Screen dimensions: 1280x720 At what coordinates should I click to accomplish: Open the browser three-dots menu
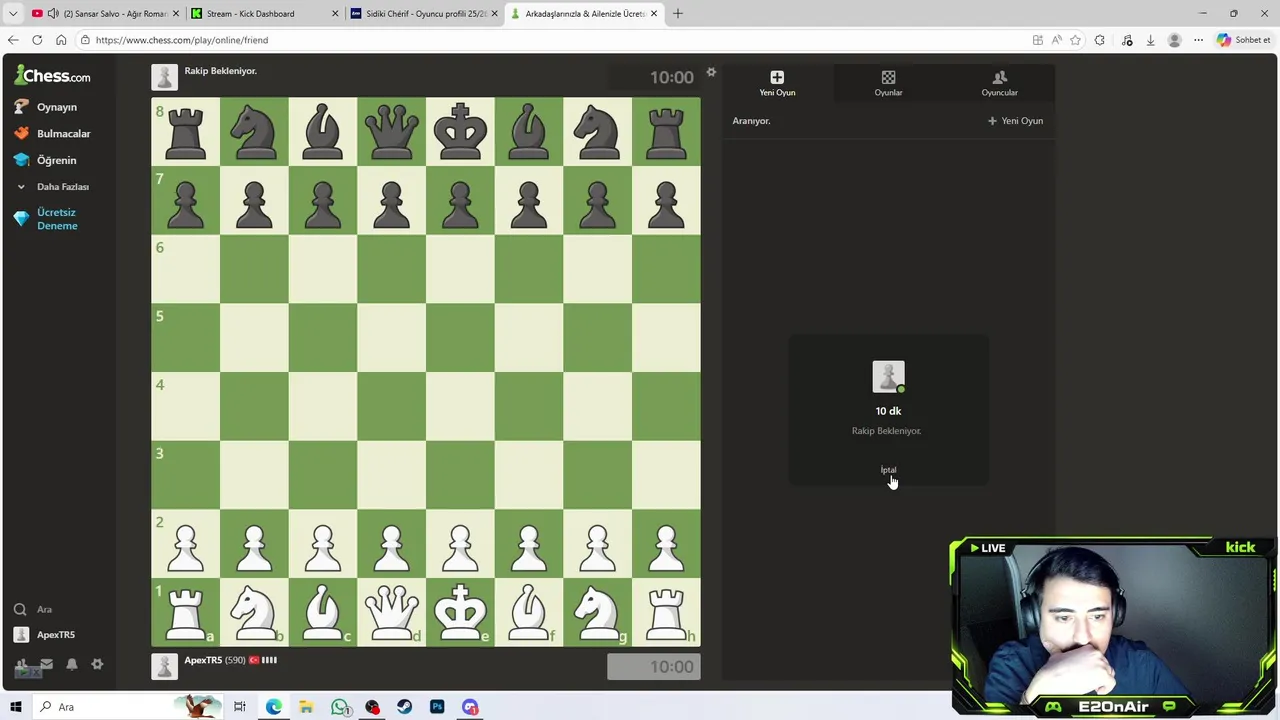pyautogui.click(x=1198, y=40)
